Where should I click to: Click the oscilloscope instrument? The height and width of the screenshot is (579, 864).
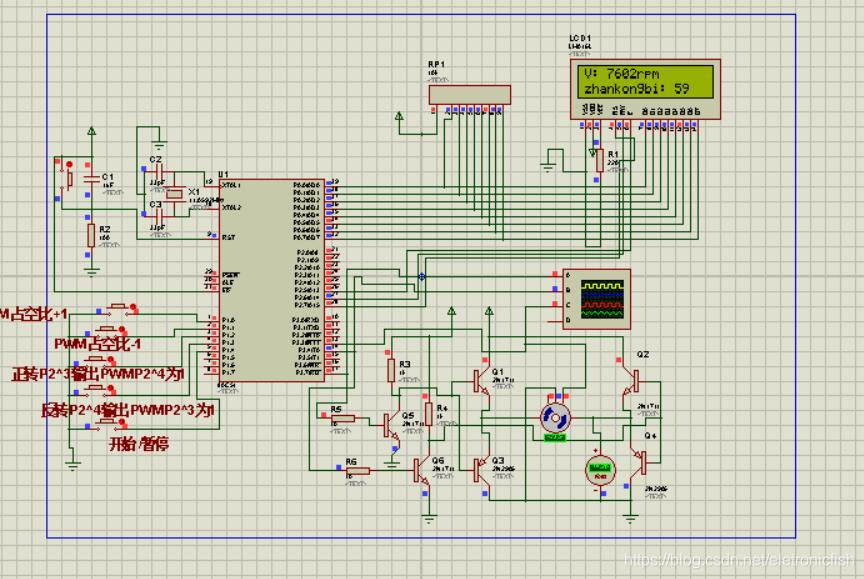click(599, 298)
